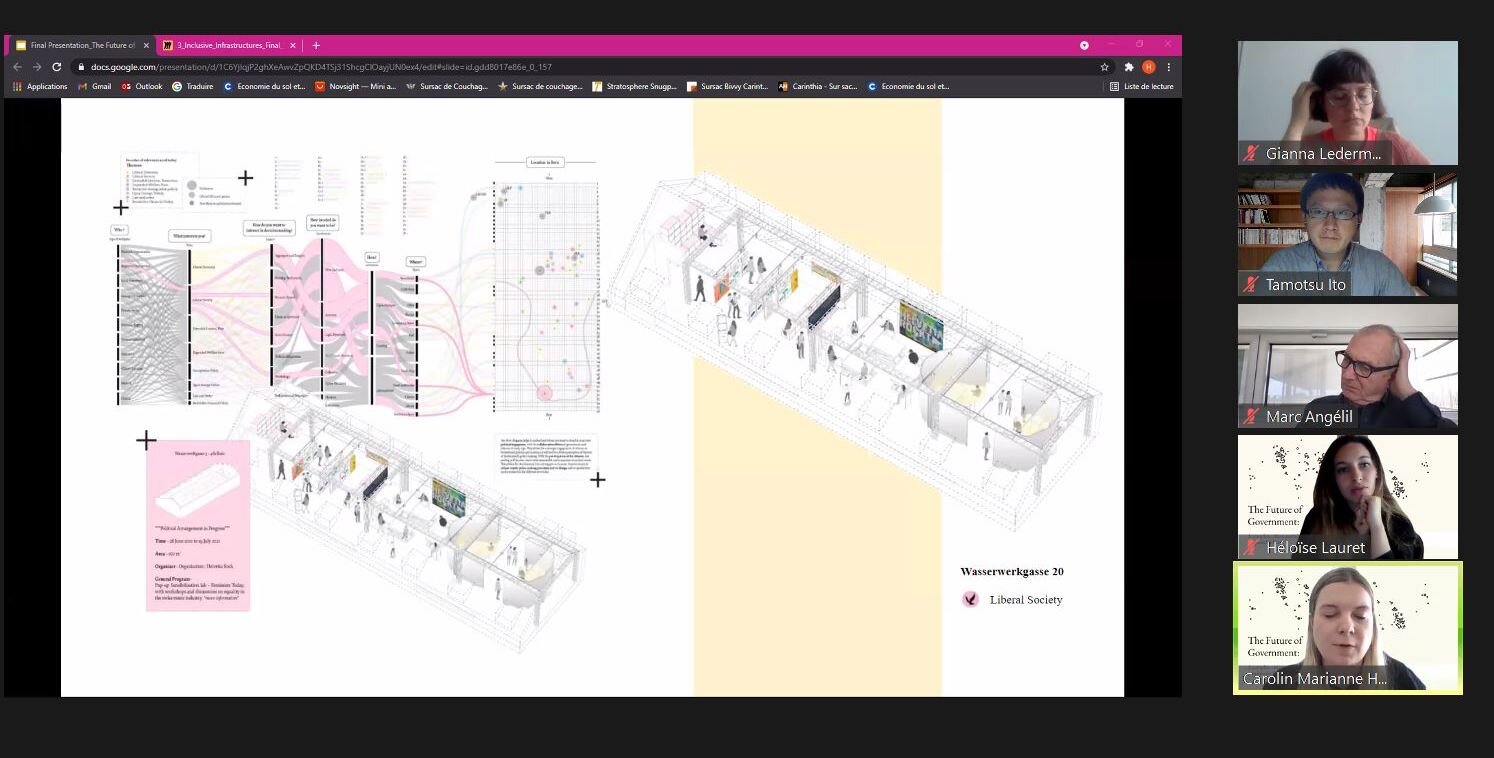Screen dimensions: 1494x758
Task: Select Tamotsu Ito video tile
Action: point(1347,234)
